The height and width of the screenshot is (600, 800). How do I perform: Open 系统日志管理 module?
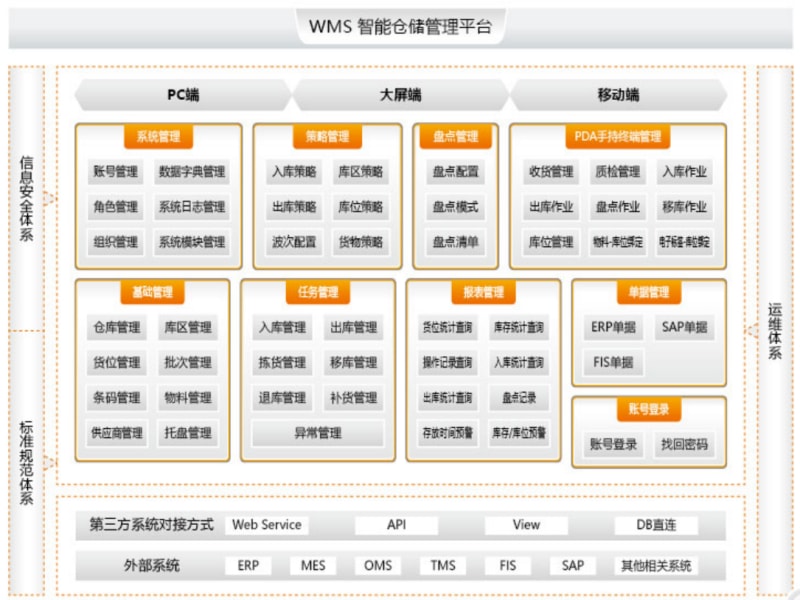[x=192, y=207]
